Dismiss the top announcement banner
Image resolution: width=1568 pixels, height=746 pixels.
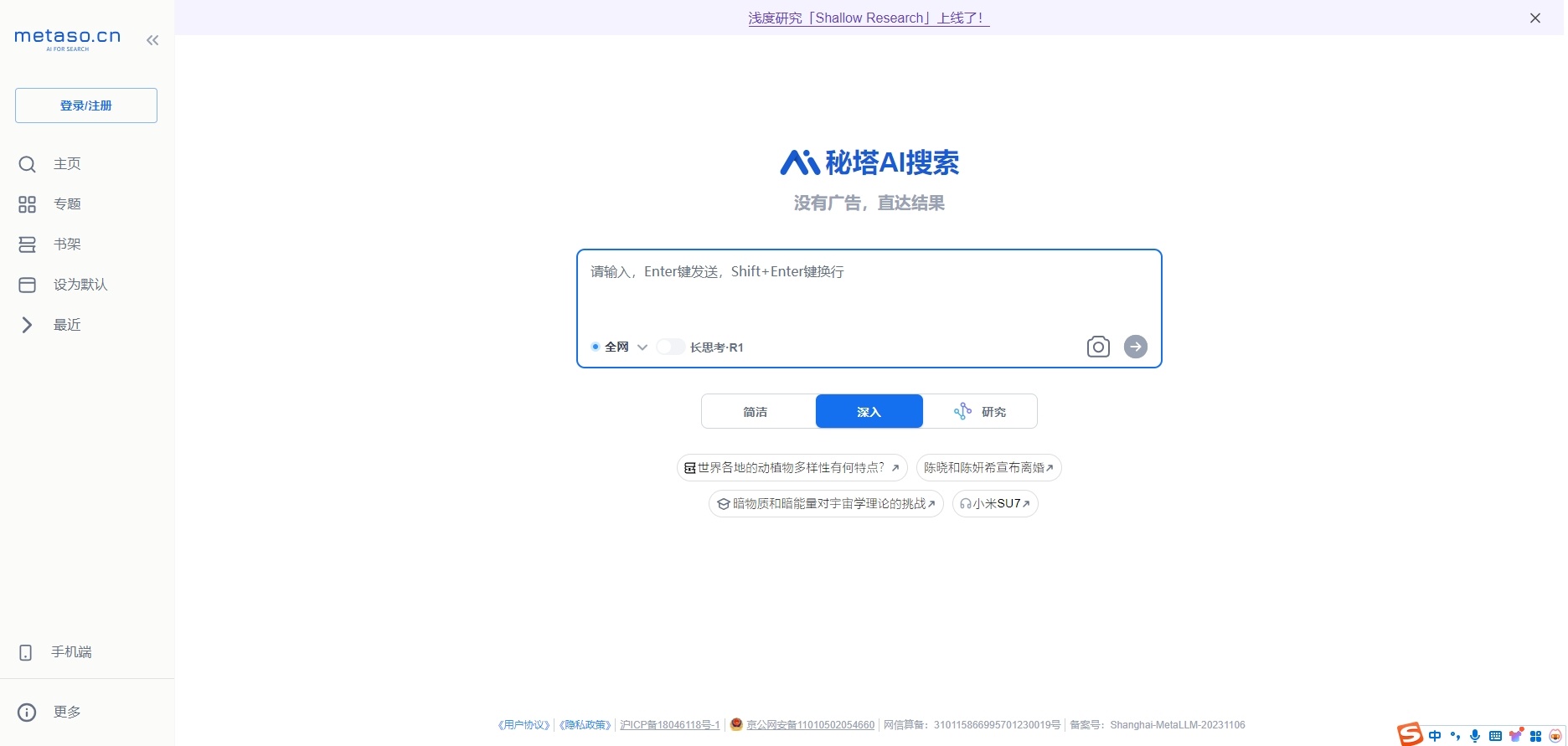point(1534,18)
